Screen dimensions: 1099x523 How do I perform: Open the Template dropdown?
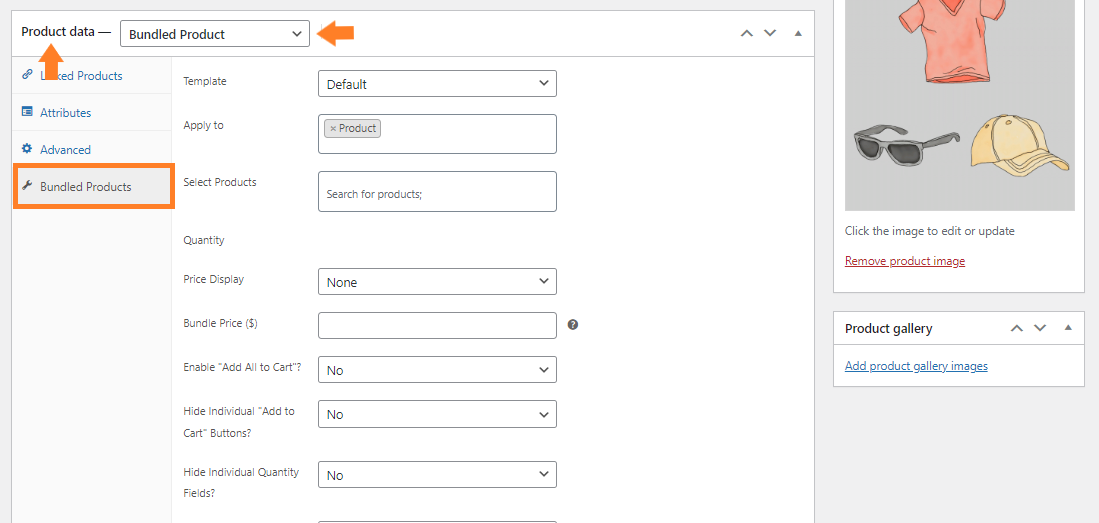[x=437, y=83]
